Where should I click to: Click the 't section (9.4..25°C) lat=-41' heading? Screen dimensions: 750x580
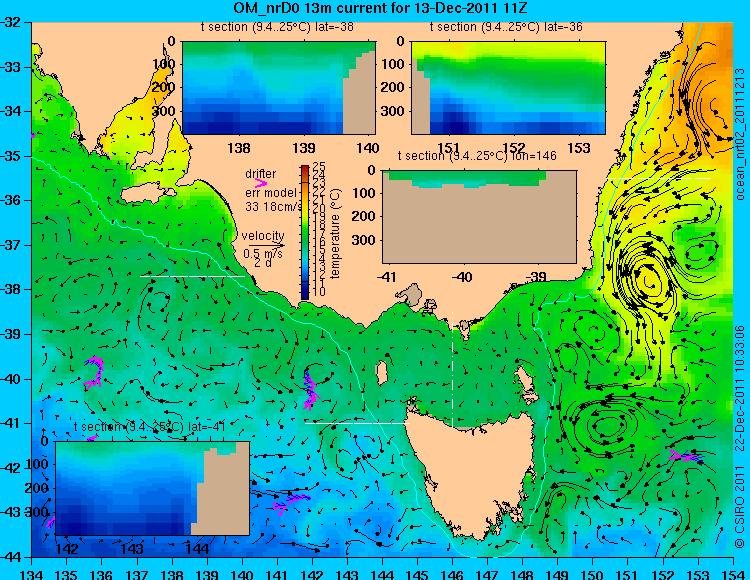tap(149, 426)
